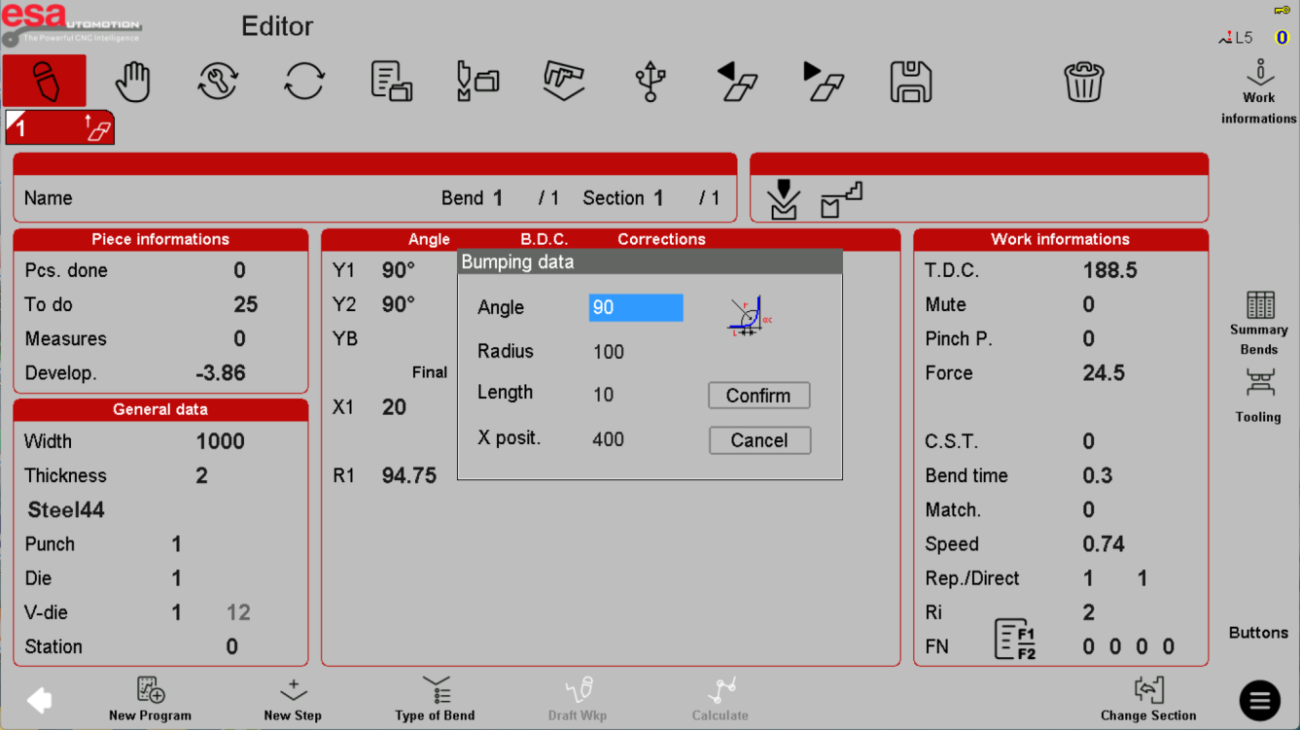This screenshot has width=1300, height=730.
Task: Click the hand manual mode icon
Action: pos(132,81)
